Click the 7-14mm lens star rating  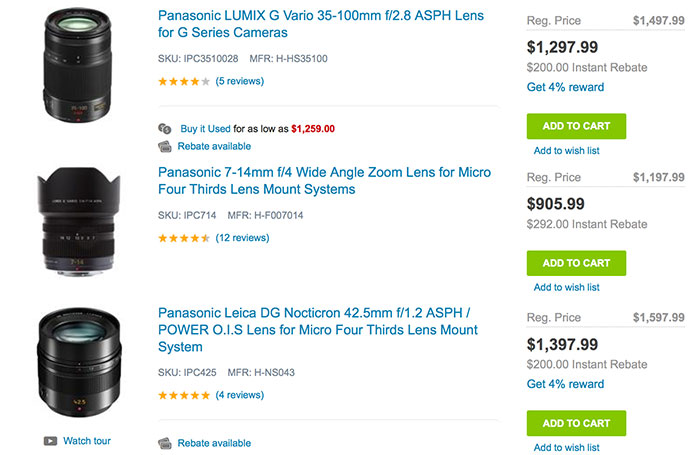tap(184, 238)
